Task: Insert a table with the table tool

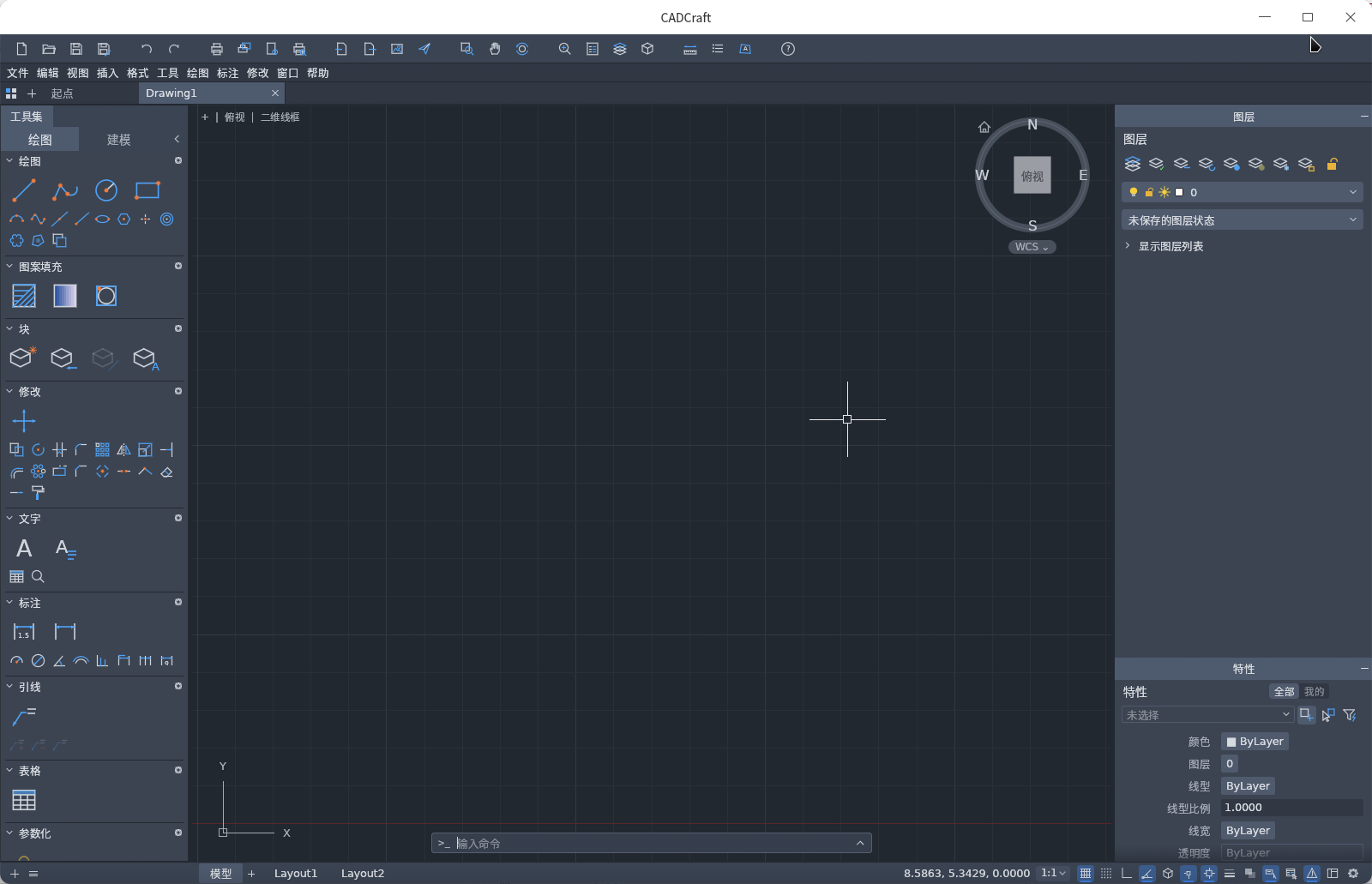Action: tap(24, 800)
